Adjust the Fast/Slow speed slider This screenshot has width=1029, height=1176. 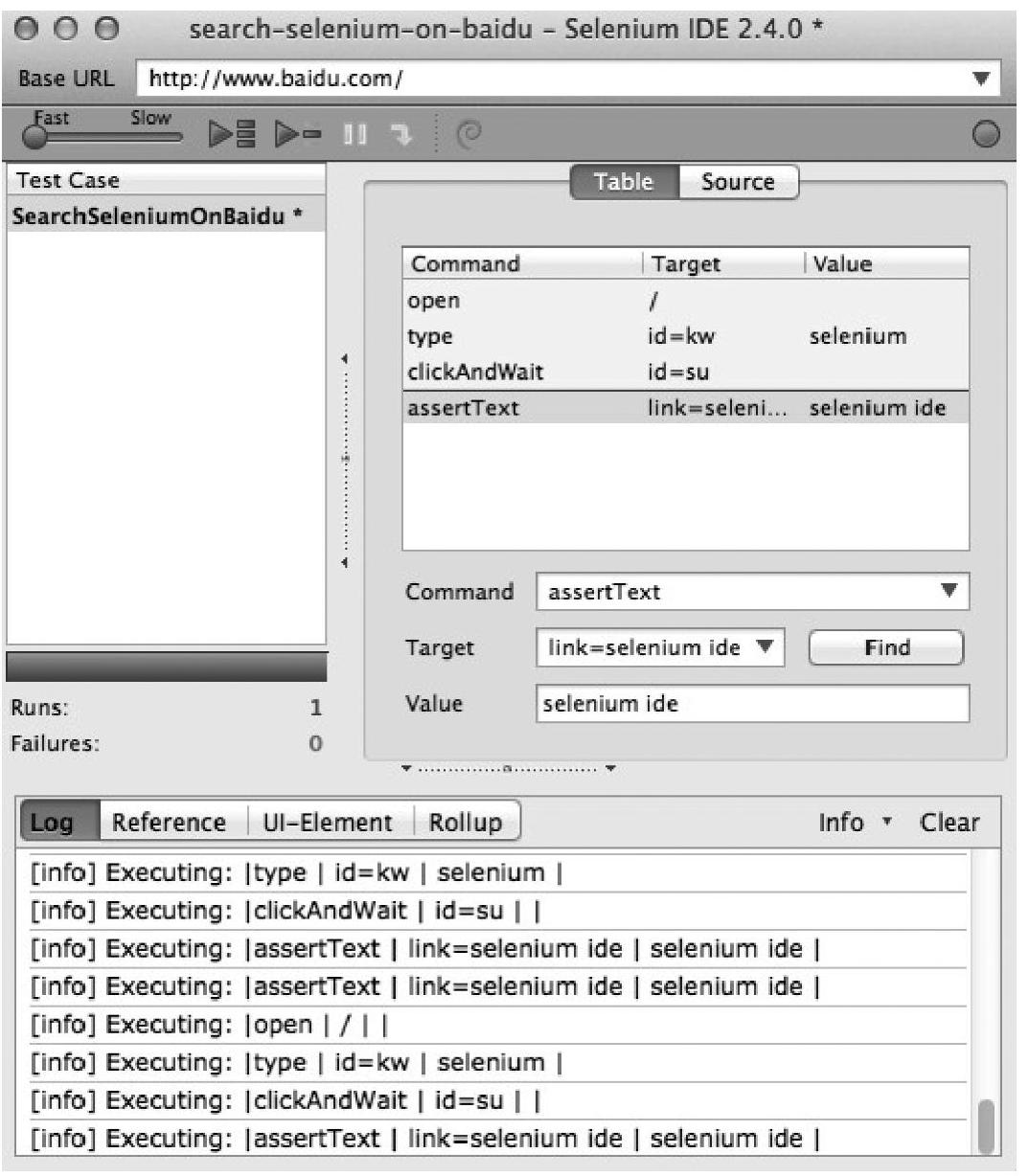point(35,136)
